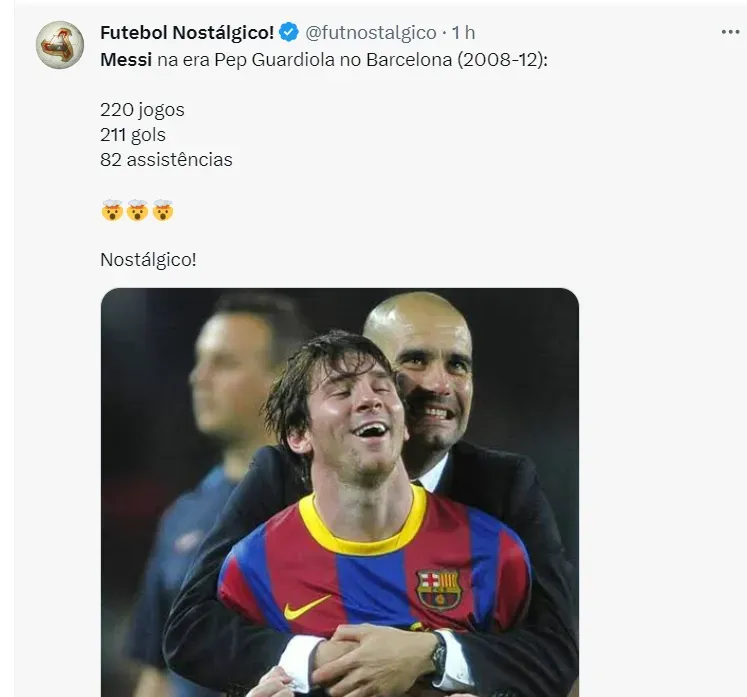This screenshot has height=697, width=747.
Task: Open the tweet's three-dot more menu
Action: [731, 32]
